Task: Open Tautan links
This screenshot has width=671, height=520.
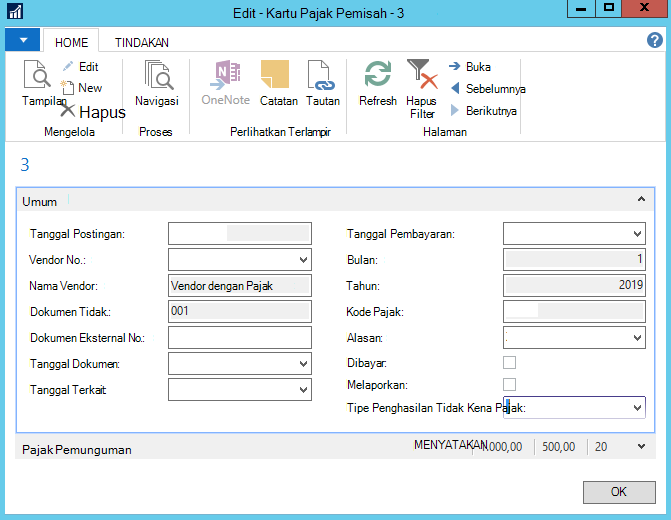Action: tap(323, 83)
